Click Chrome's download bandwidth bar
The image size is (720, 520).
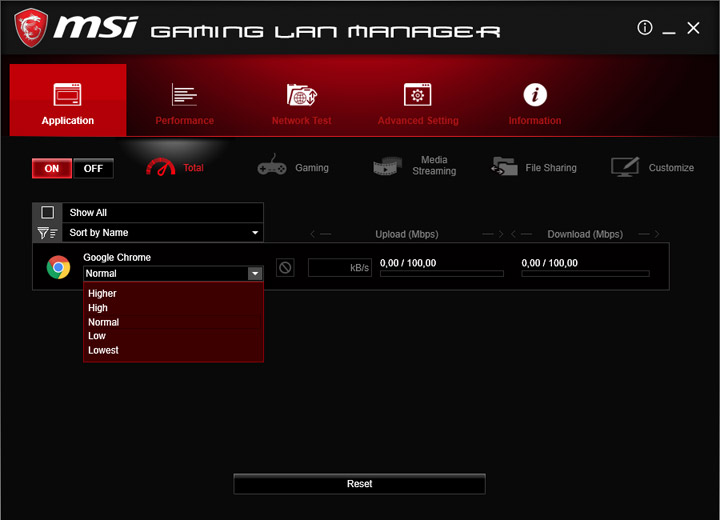point(585,274)
